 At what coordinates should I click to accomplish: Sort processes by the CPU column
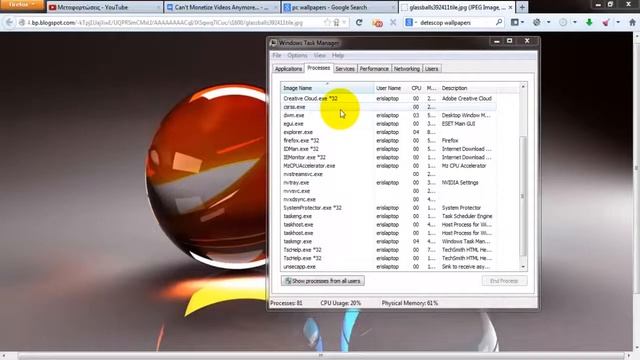[x=416, y=88]
